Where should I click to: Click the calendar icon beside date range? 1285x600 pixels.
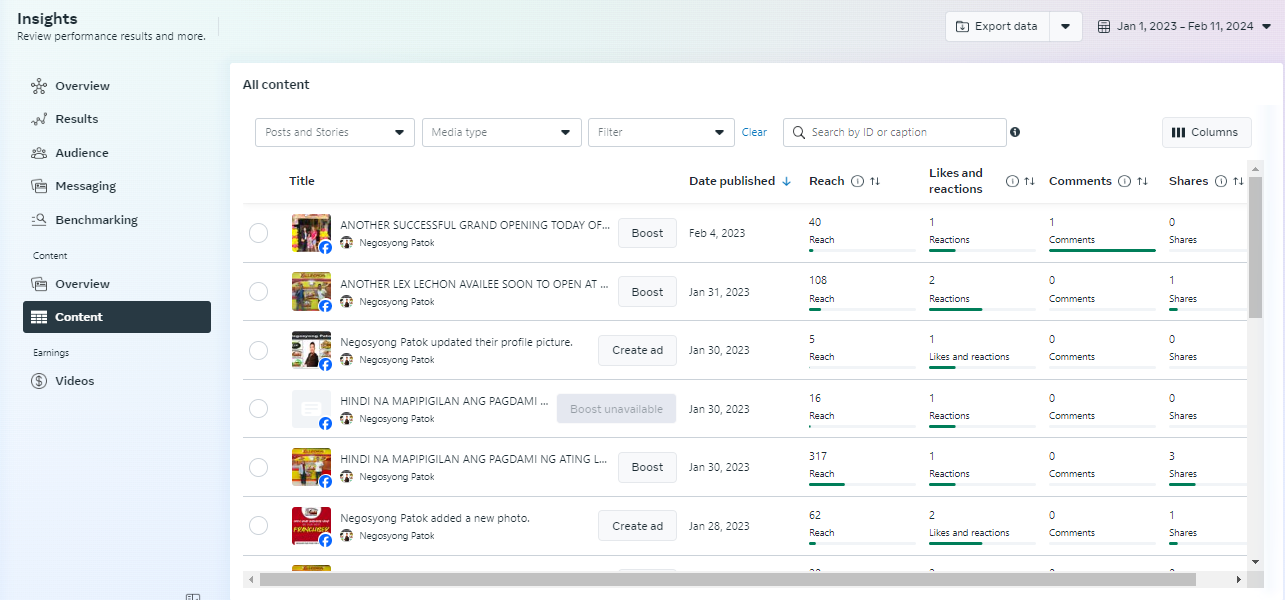coord(1104,27)
